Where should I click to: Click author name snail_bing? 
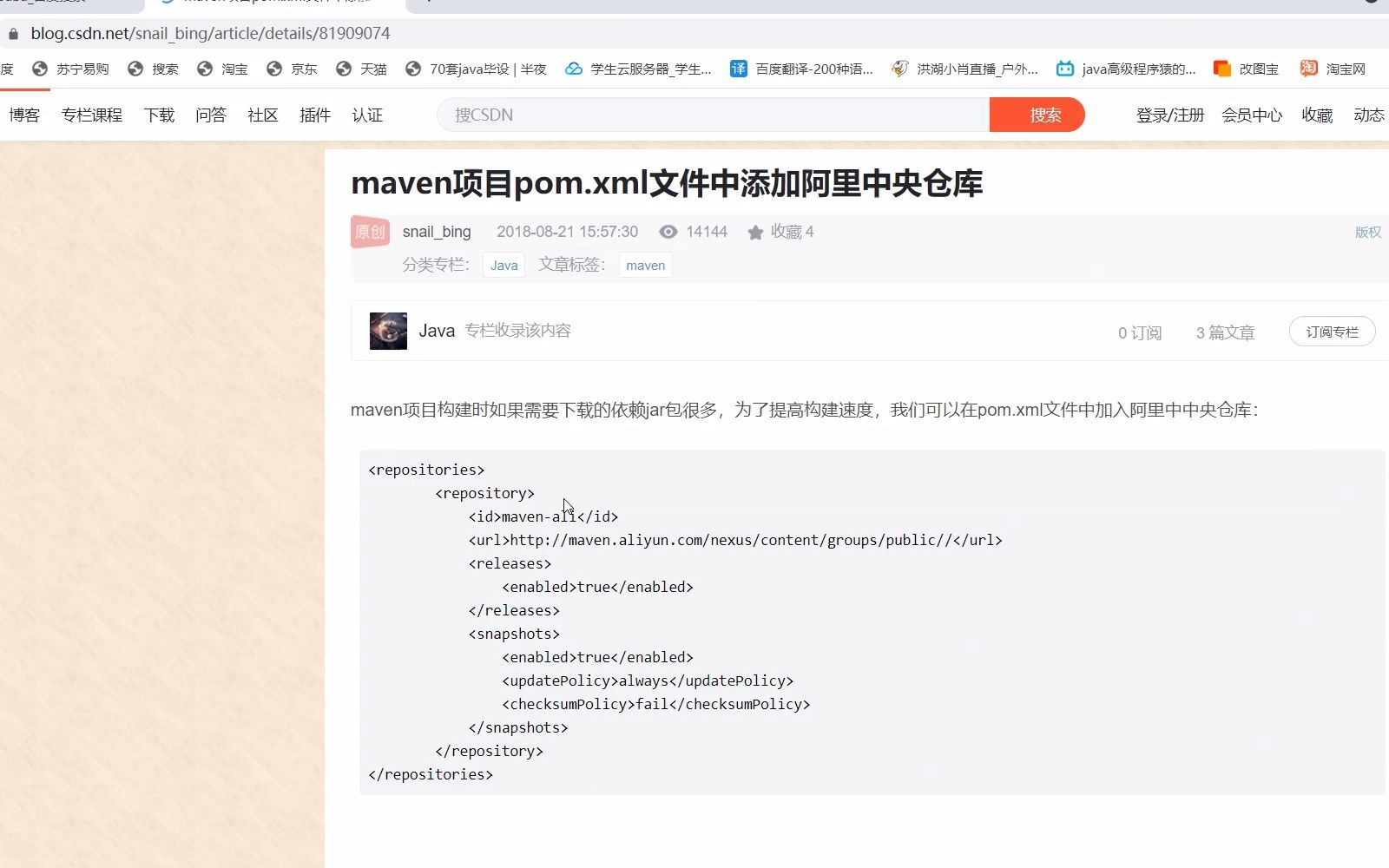pyautogui.click(x=437, y=232)
